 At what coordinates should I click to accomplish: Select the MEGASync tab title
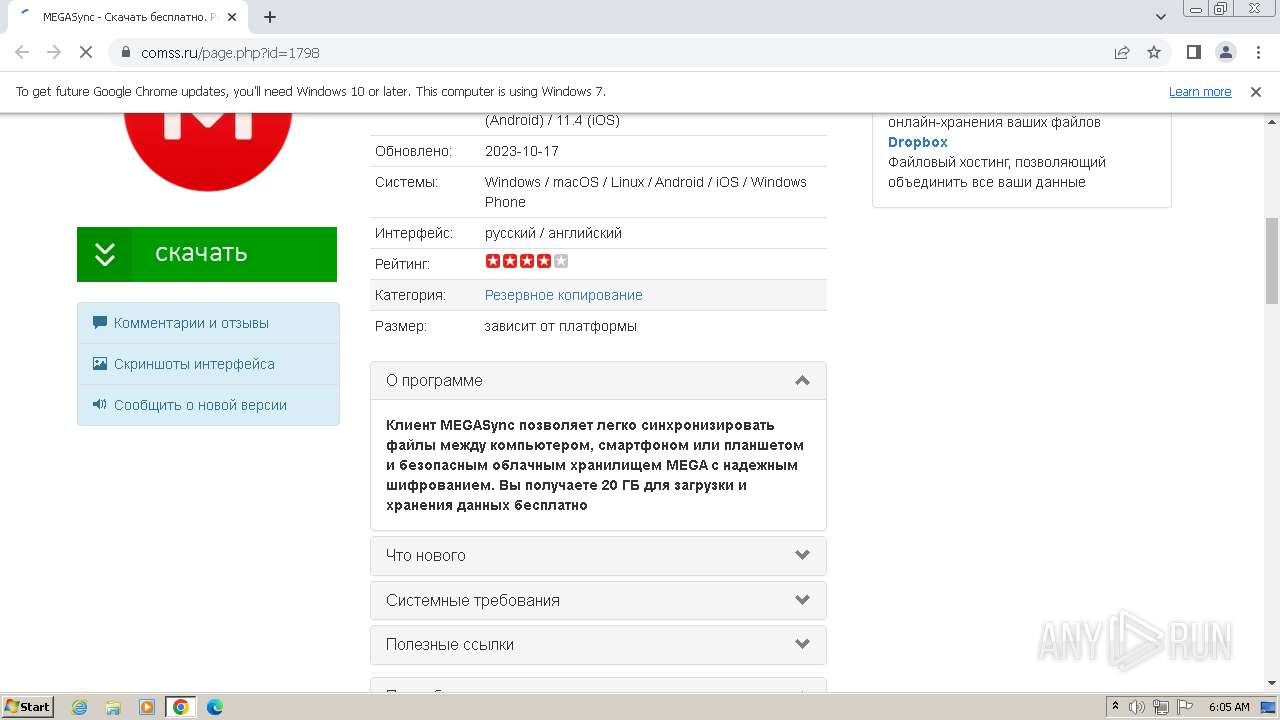click(130, 17)
